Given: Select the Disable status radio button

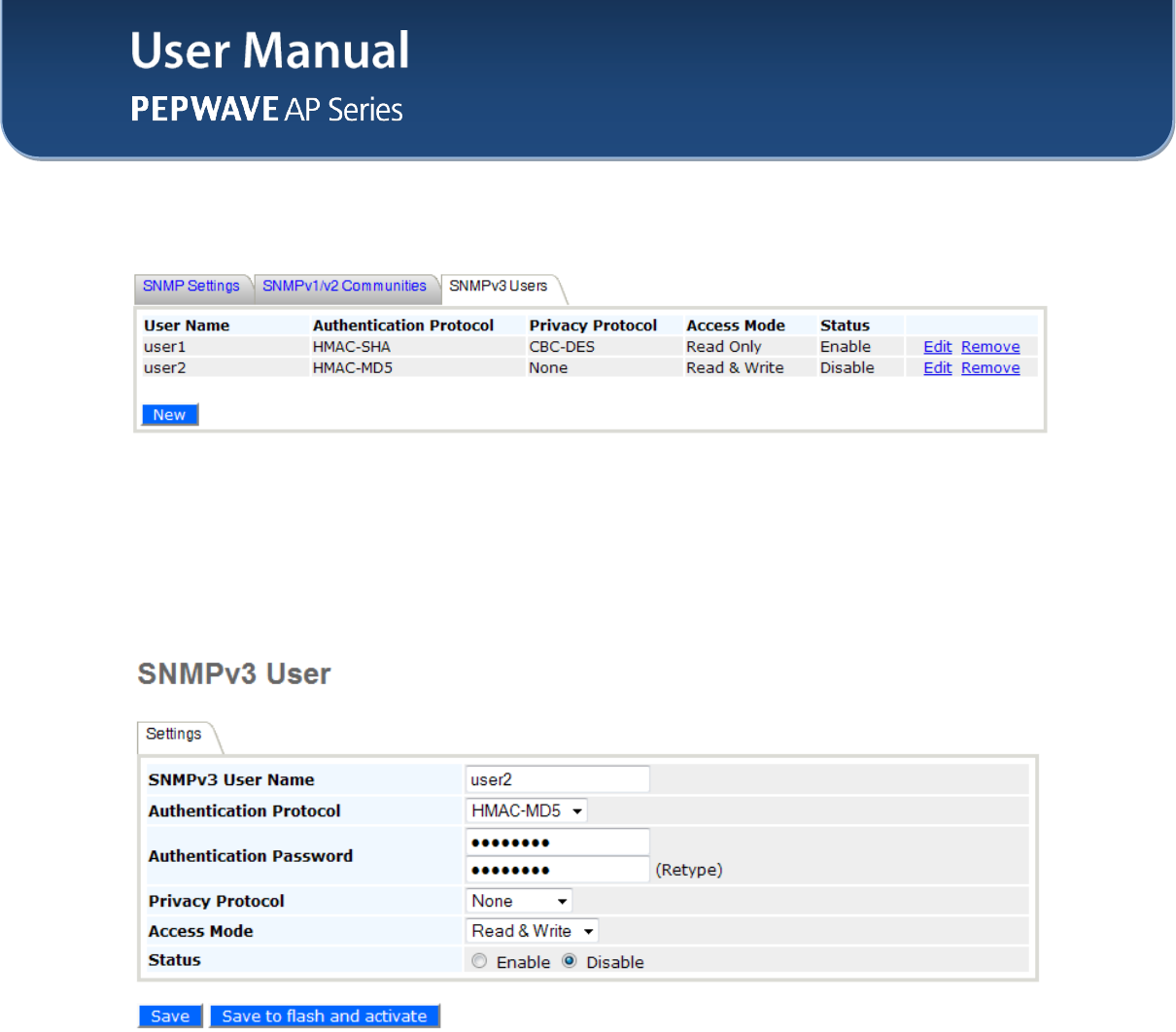Looking at the screenshot, I should click(x=570, y=961).
